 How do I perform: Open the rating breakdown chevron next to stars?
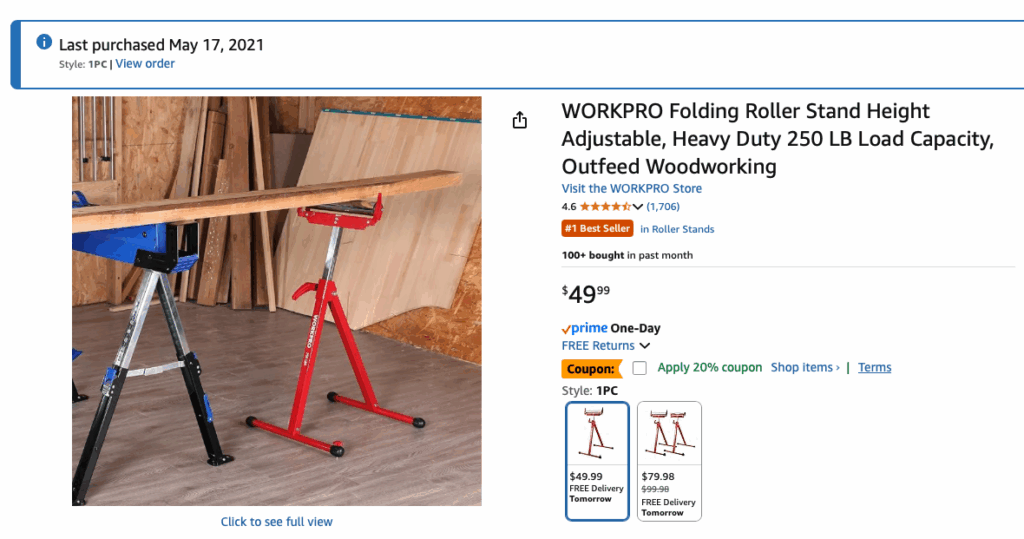pos(638,207)
